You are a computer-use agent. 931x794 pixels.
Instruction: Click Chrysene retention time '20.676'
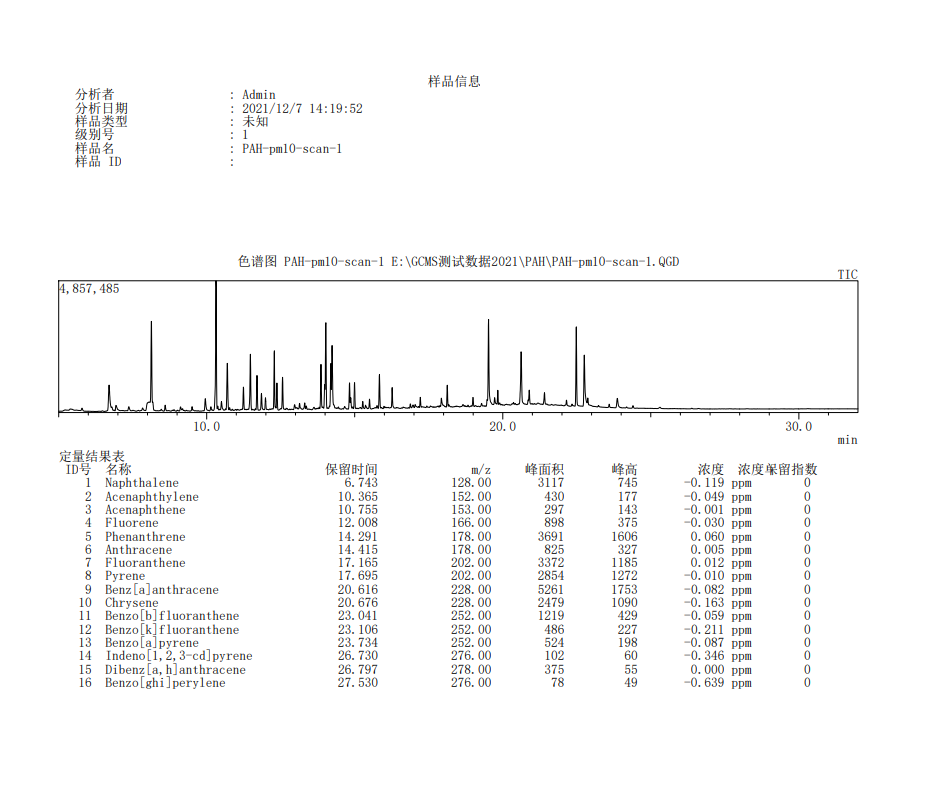[x=358, y=602]
